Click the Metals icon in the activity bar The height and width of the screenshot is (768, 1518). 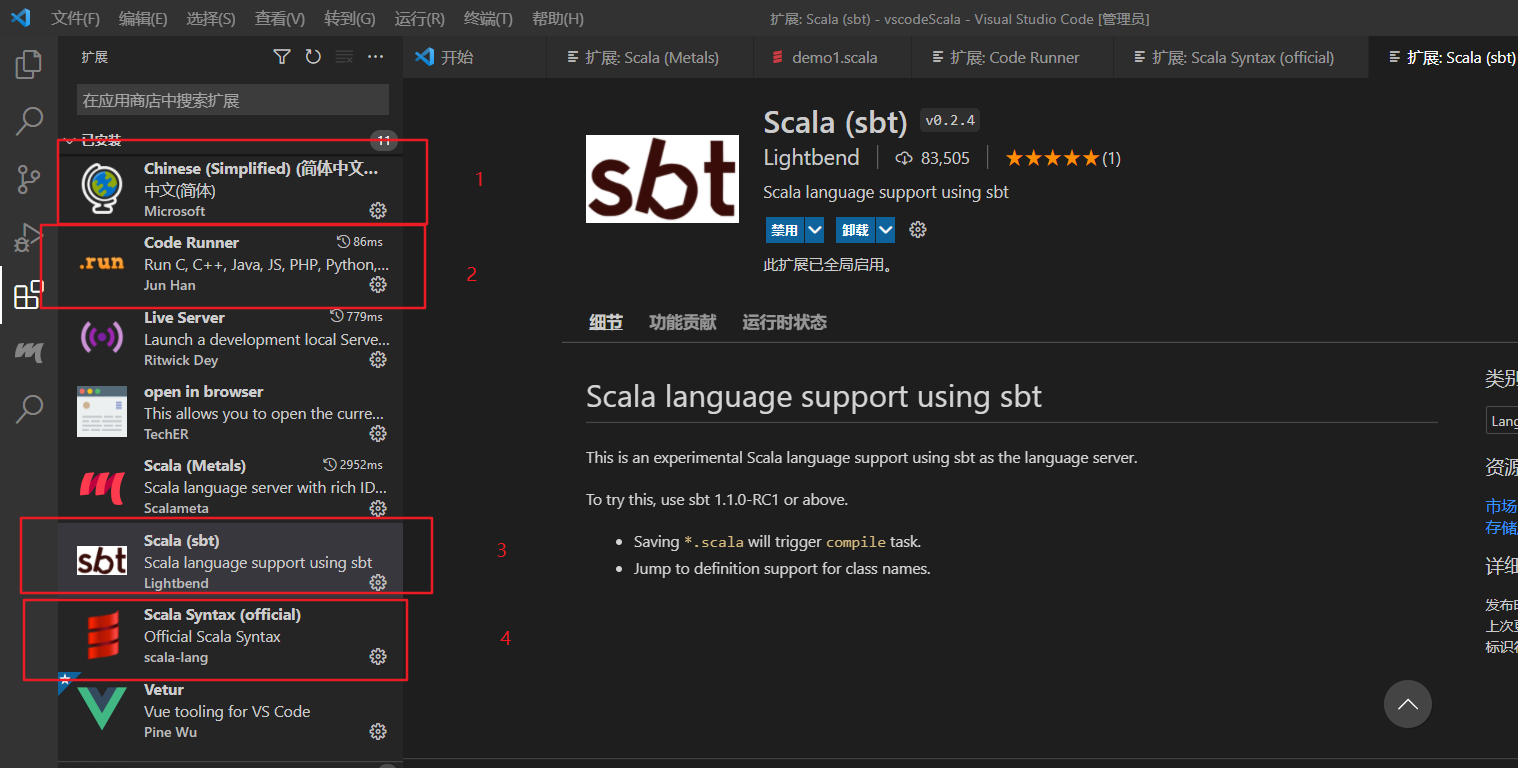coord(27,352)
